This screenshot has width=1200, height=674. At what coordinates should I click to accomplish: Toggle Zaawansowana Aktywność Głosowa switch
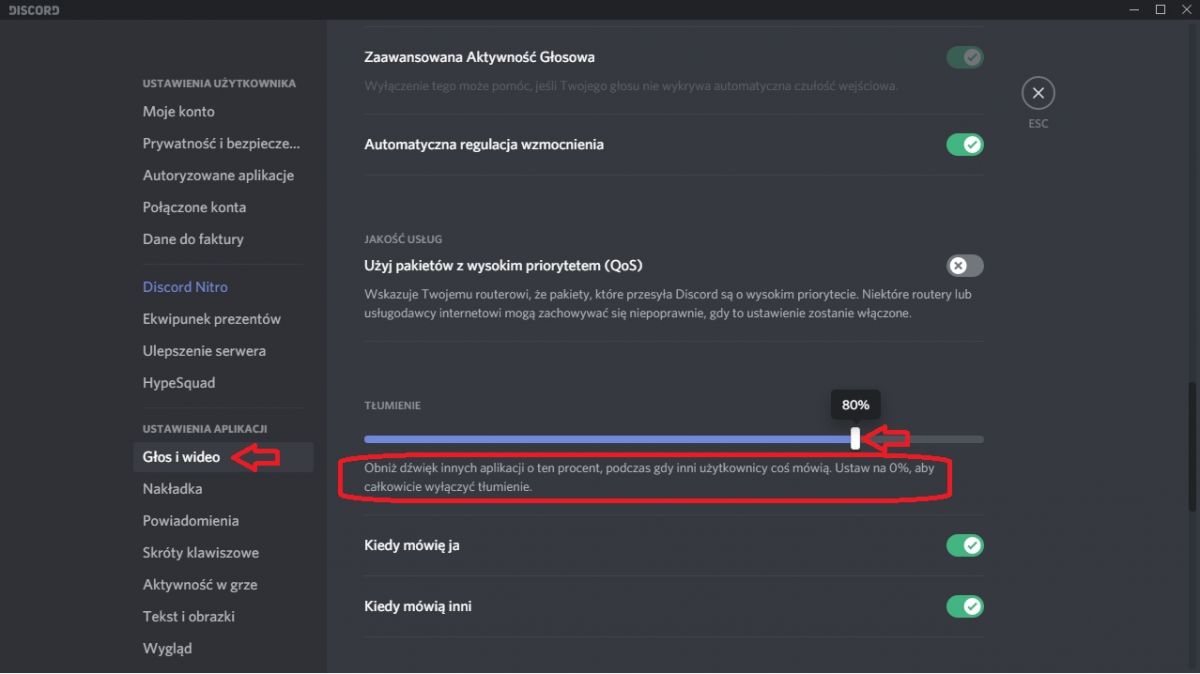tap(965, 58)
